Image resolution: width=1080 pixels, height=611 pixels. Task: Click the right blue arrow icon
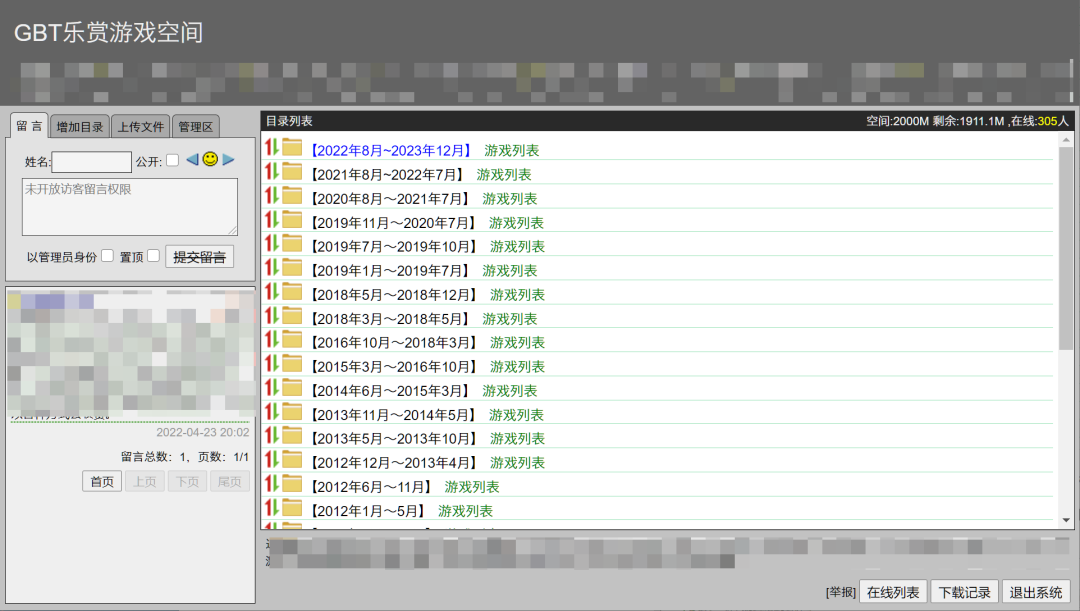(228, 159)
